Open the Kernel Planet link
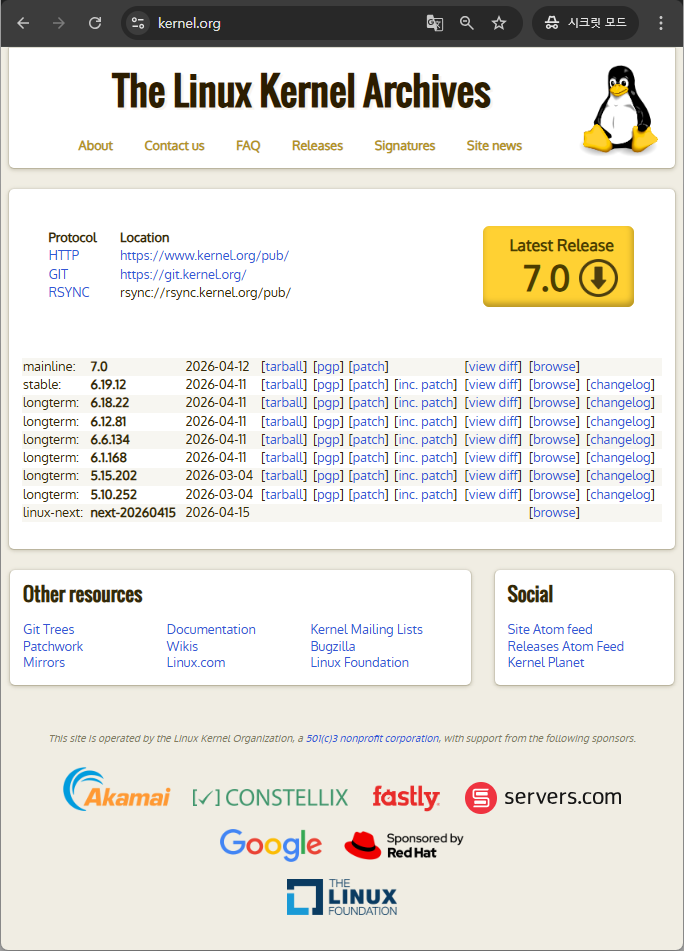The width and height of the screenshot is (684, 951). pyautogui.click(x=546, y=662)
